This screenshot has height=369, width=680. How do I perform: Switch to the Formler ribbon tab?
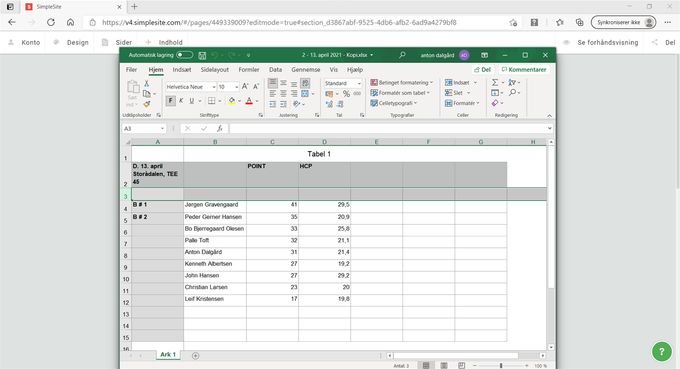(x=248, y=69)
